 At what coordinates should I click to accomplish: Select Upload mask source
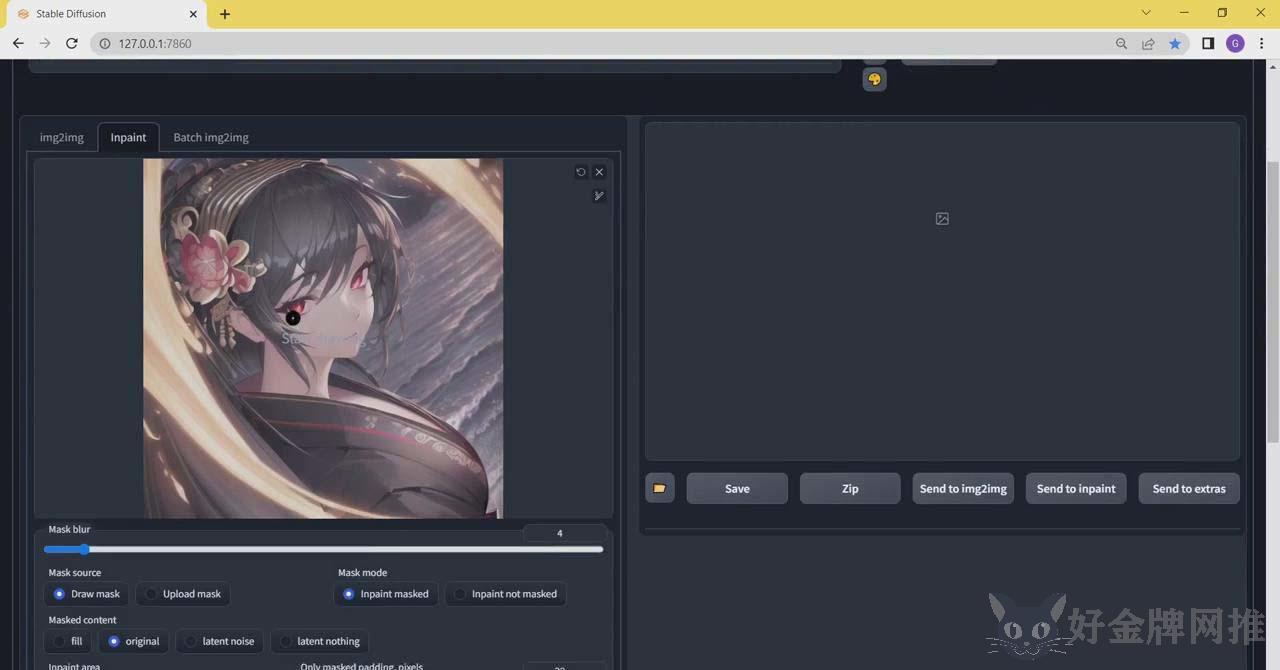[182, 594]
